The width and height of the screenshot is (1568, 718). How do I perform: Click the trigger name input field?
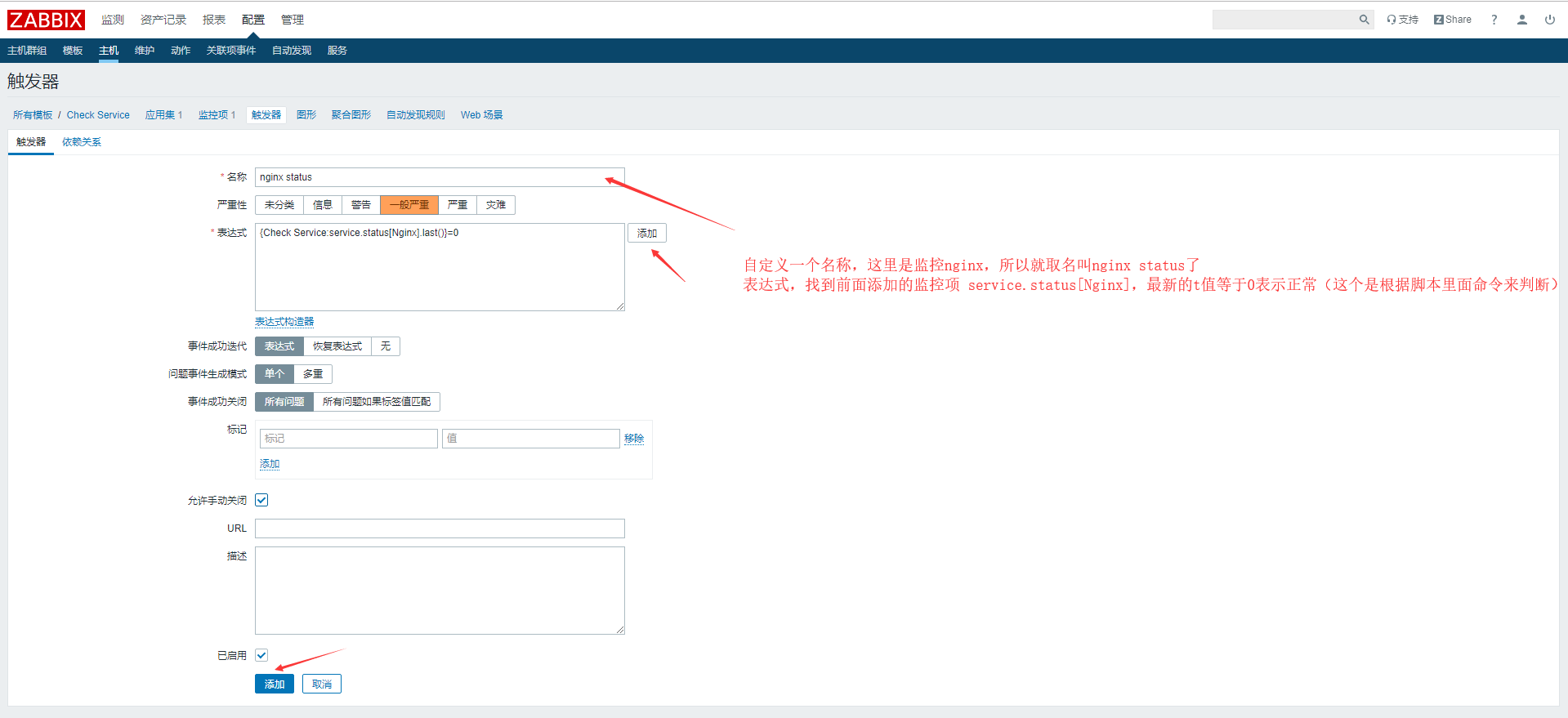(439, 177)
